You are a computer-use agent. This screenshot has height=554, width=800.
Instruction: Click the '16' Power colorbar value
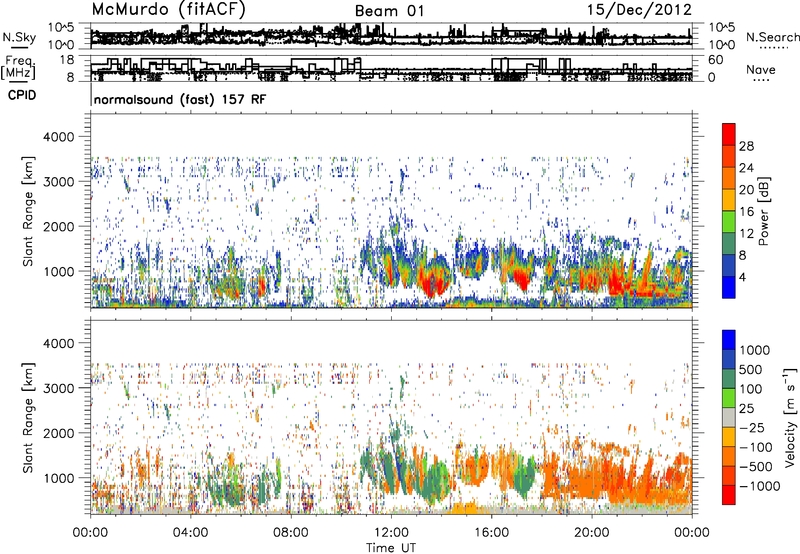pos(746,212)
